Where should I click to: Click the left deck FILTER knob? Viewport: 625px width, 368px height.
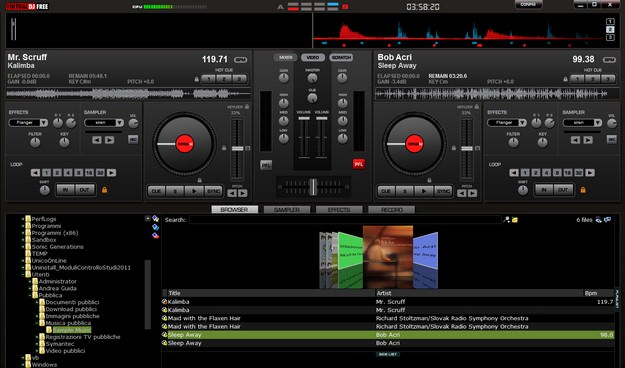(x=35, y=142)
